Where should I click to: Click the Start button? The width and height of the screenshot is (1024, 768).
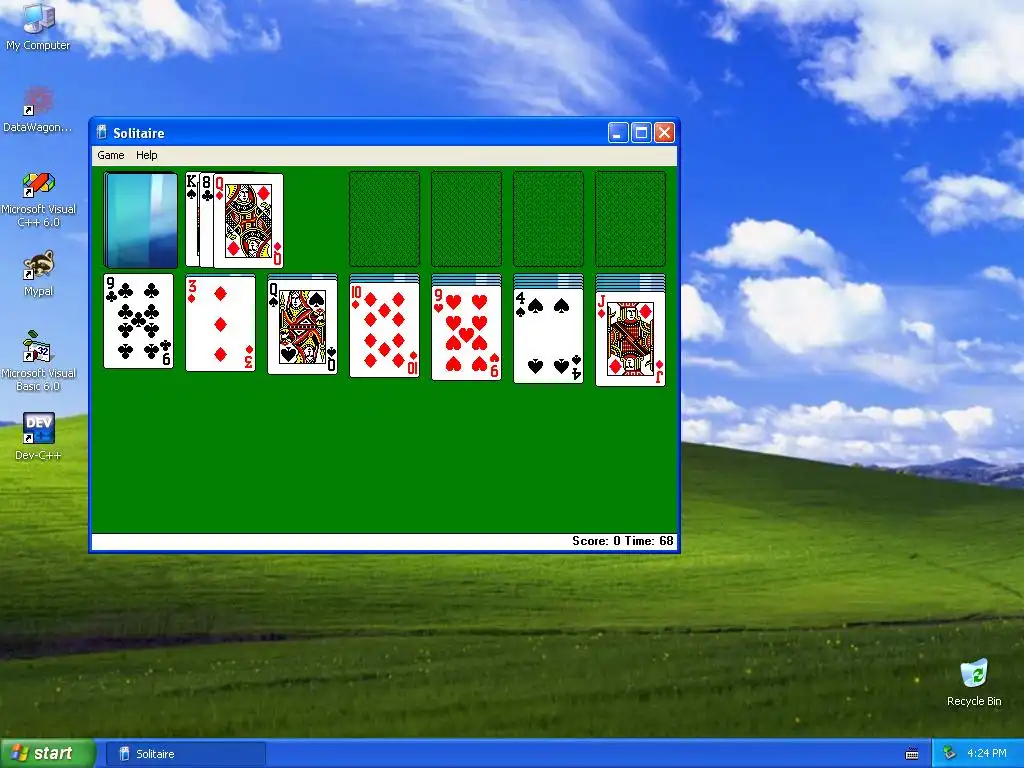pos(47,754)
